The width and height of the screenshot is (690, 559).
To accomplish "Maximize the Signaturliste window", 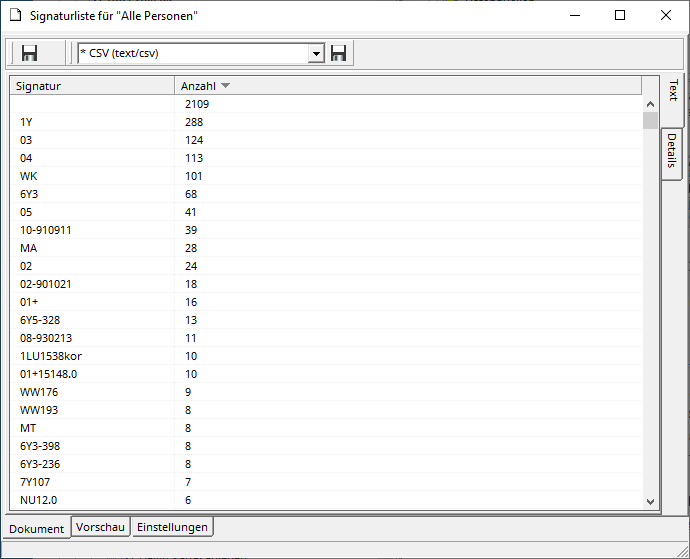I will coord(620,15).
